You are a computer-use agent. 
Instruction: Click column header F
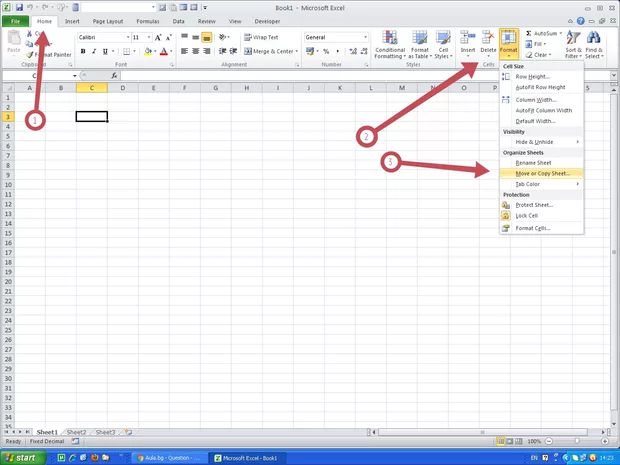[185, 88]
